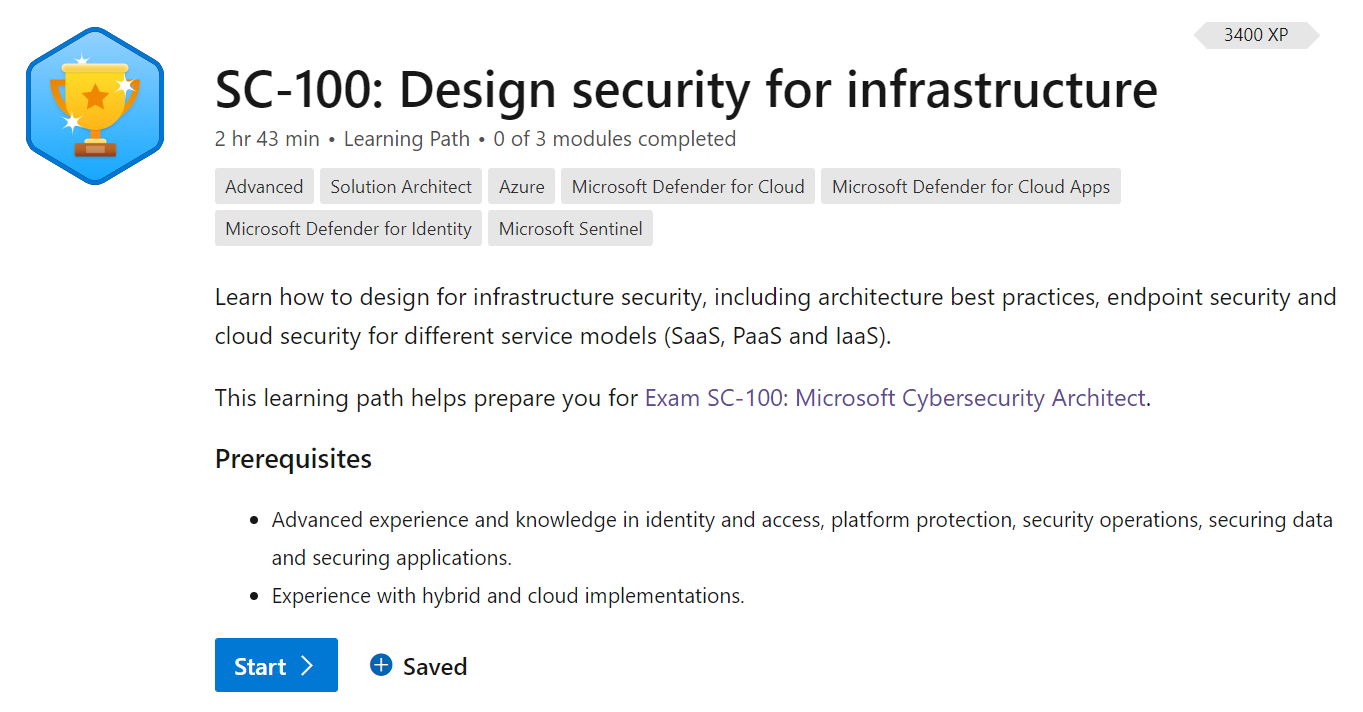
Task: Open Exam SC-100: Microsoft Cybersecurity Architect link
Action: click(x=895, y=398)
